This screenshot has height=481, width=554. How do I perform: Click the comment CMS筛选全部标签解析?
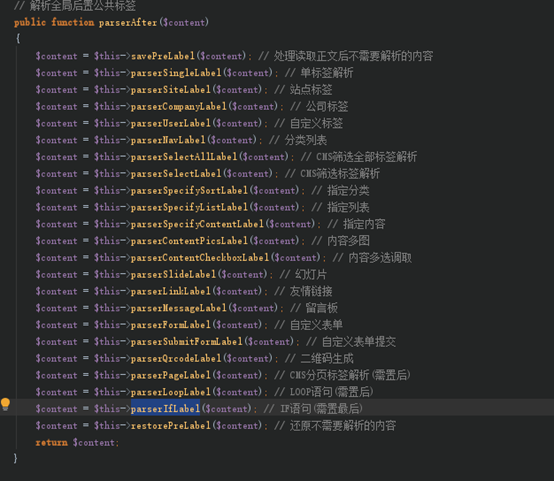(x=366, y=157)
